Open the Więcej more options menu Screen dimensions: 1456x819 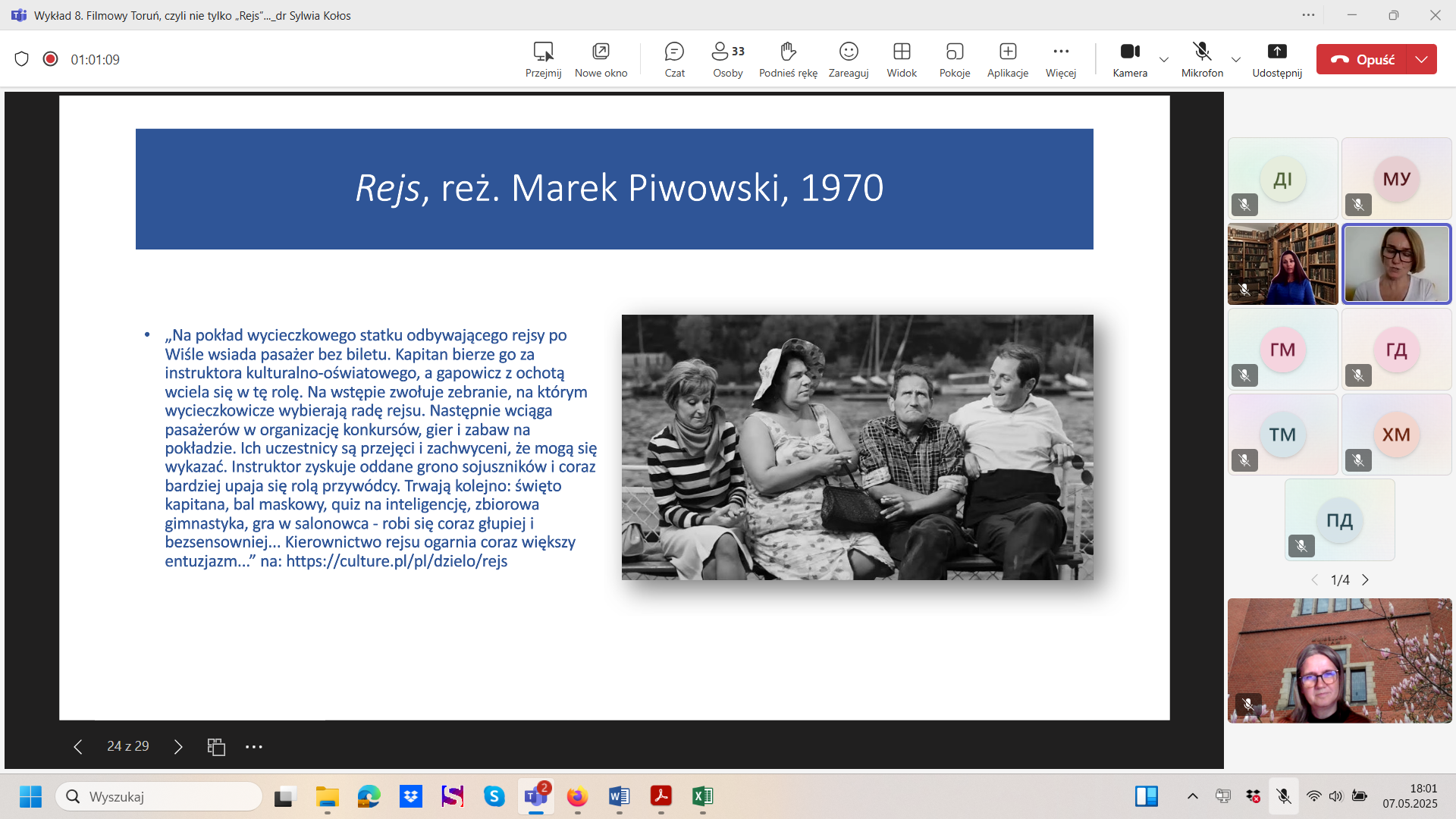coord(1060,59)
